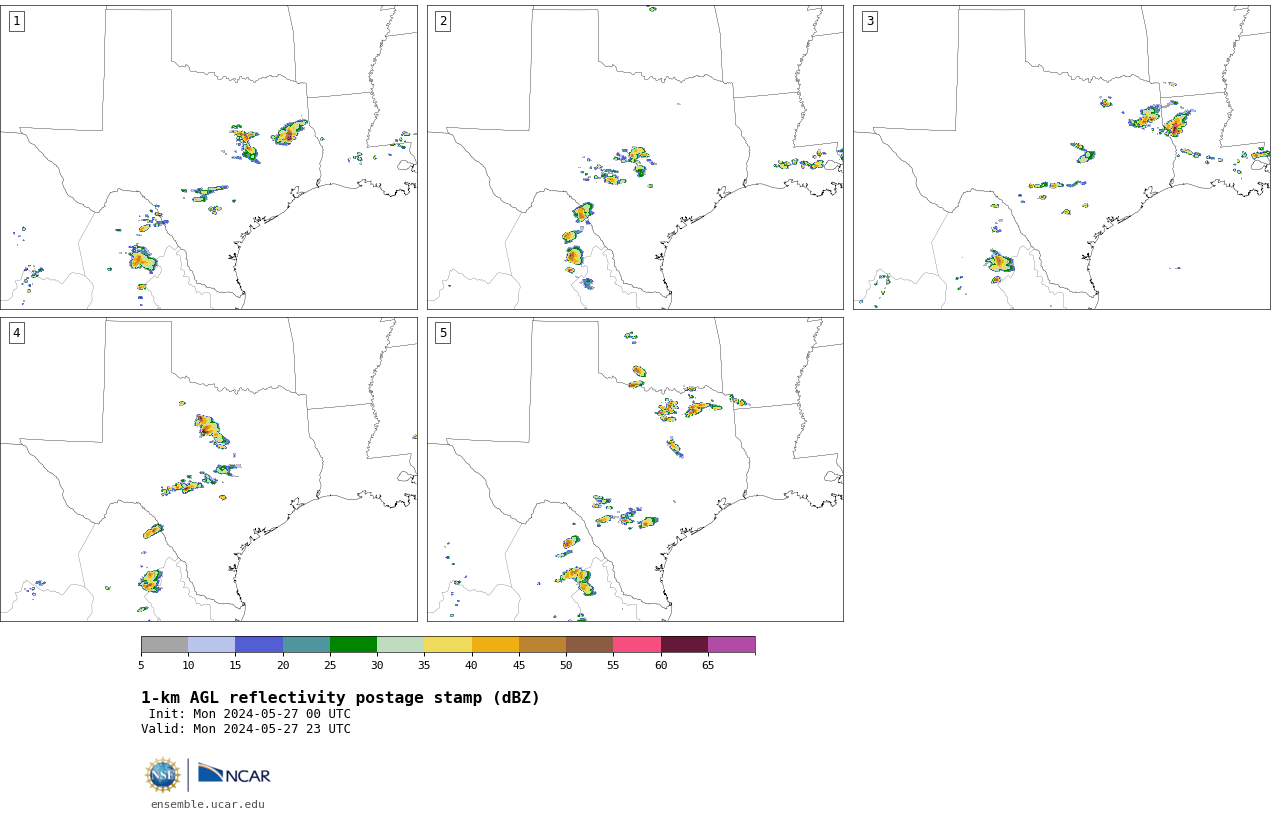
Task: Click the colorbar tick label 5
Action: click(141, 665)
